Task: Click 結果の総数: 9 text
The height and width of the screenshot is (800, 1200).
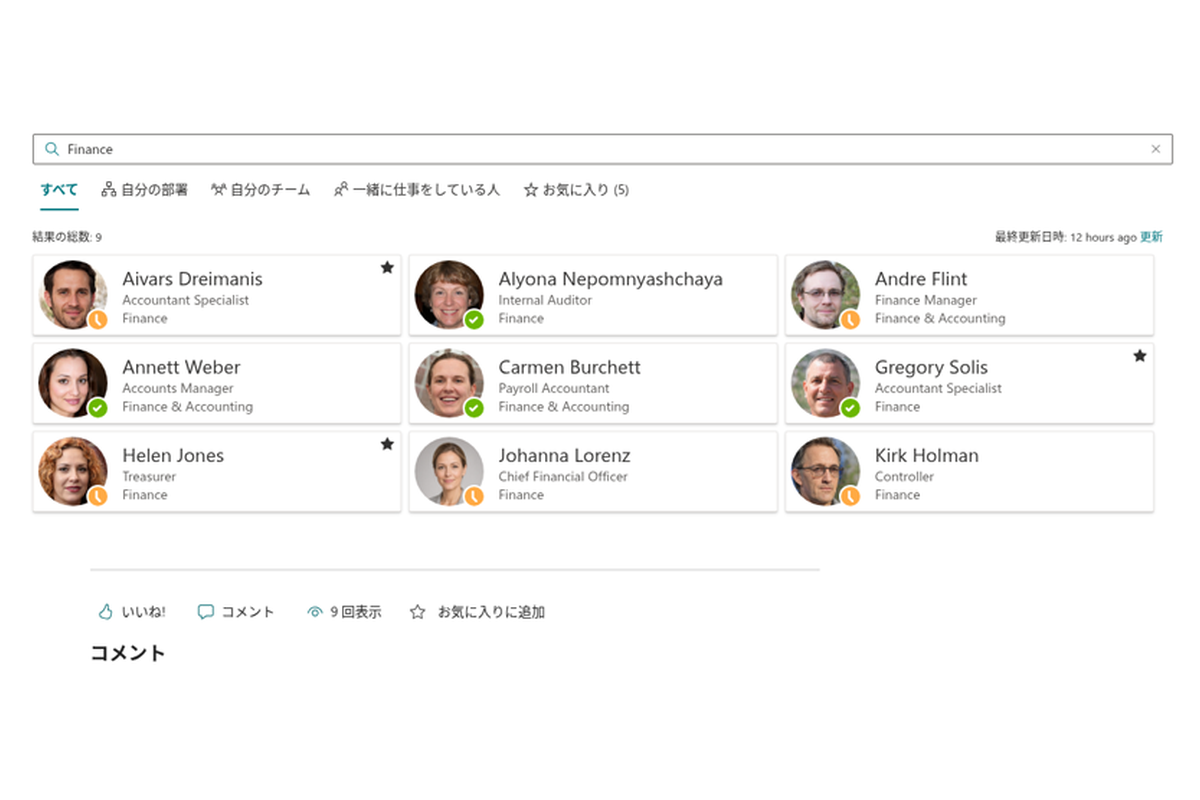Action: tap(67, 237)
